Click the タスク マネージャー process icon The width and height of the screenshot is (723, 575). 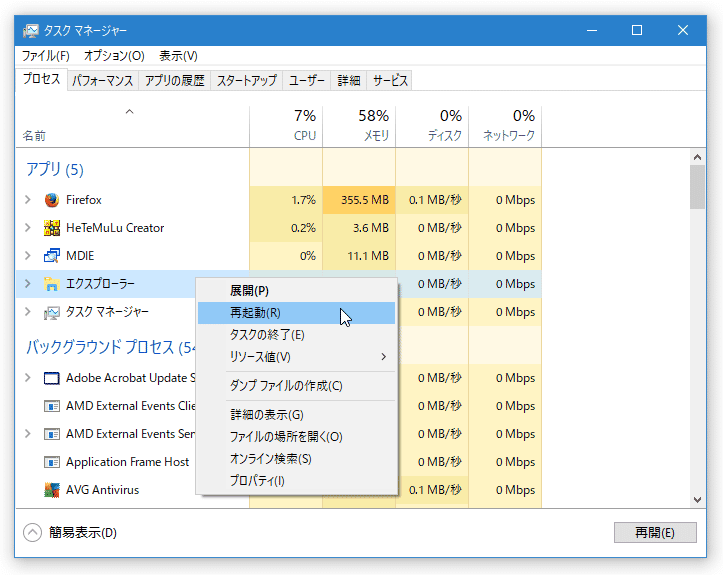pyautogui.click(x=52, y=312)
